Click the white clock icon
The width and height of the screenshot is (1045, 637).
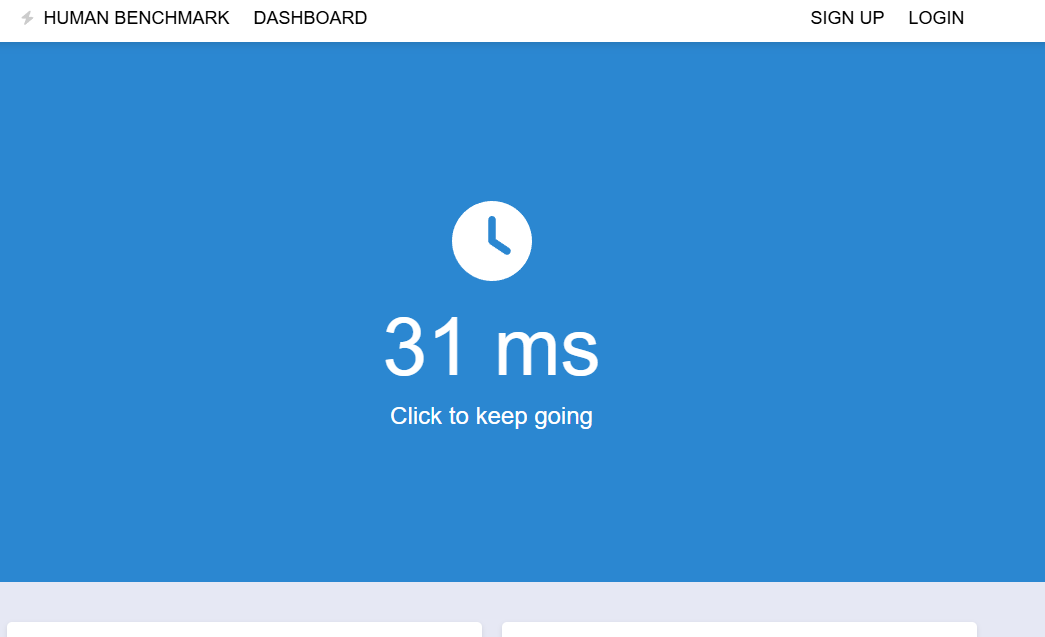492,241
